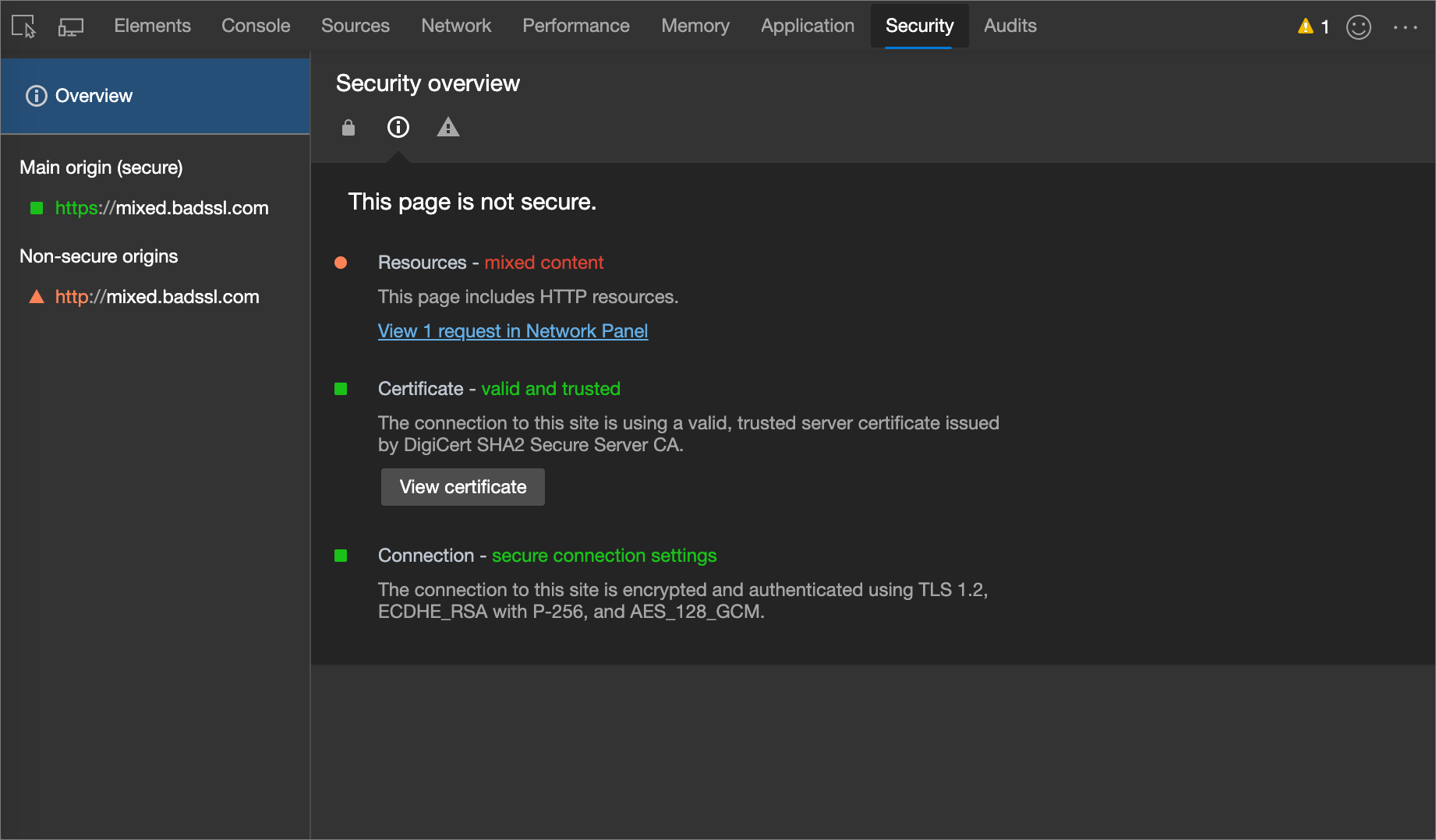Click the info circle icon in Security overview
The width and height of the screenshot is (1436, 840).
click(398, 127)
